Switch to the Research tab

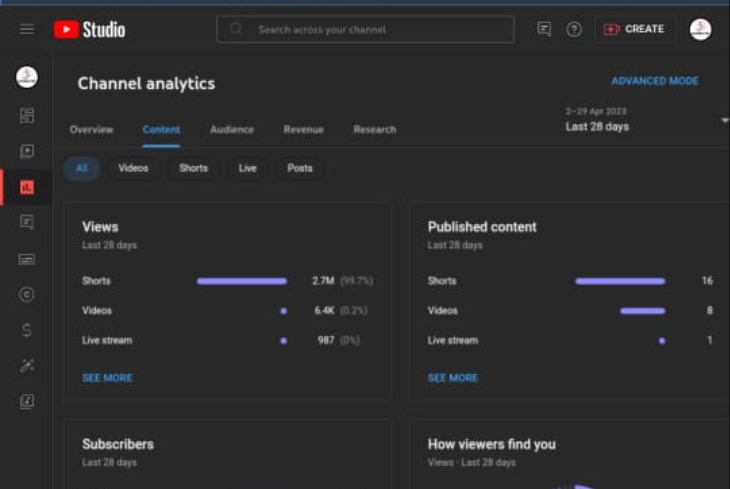point(375,129)
